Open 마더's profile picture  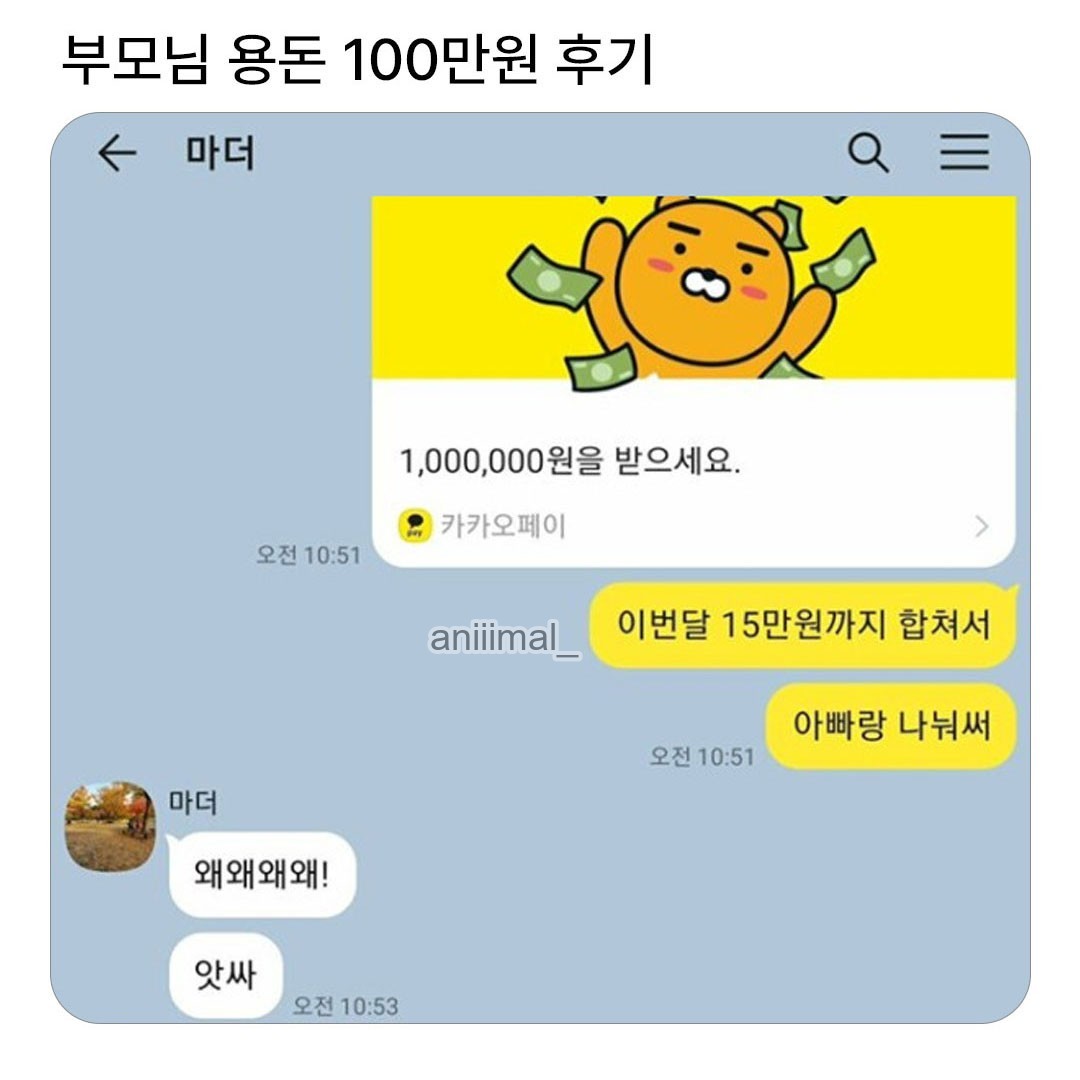pyautogui.click(x=110, y=826)
